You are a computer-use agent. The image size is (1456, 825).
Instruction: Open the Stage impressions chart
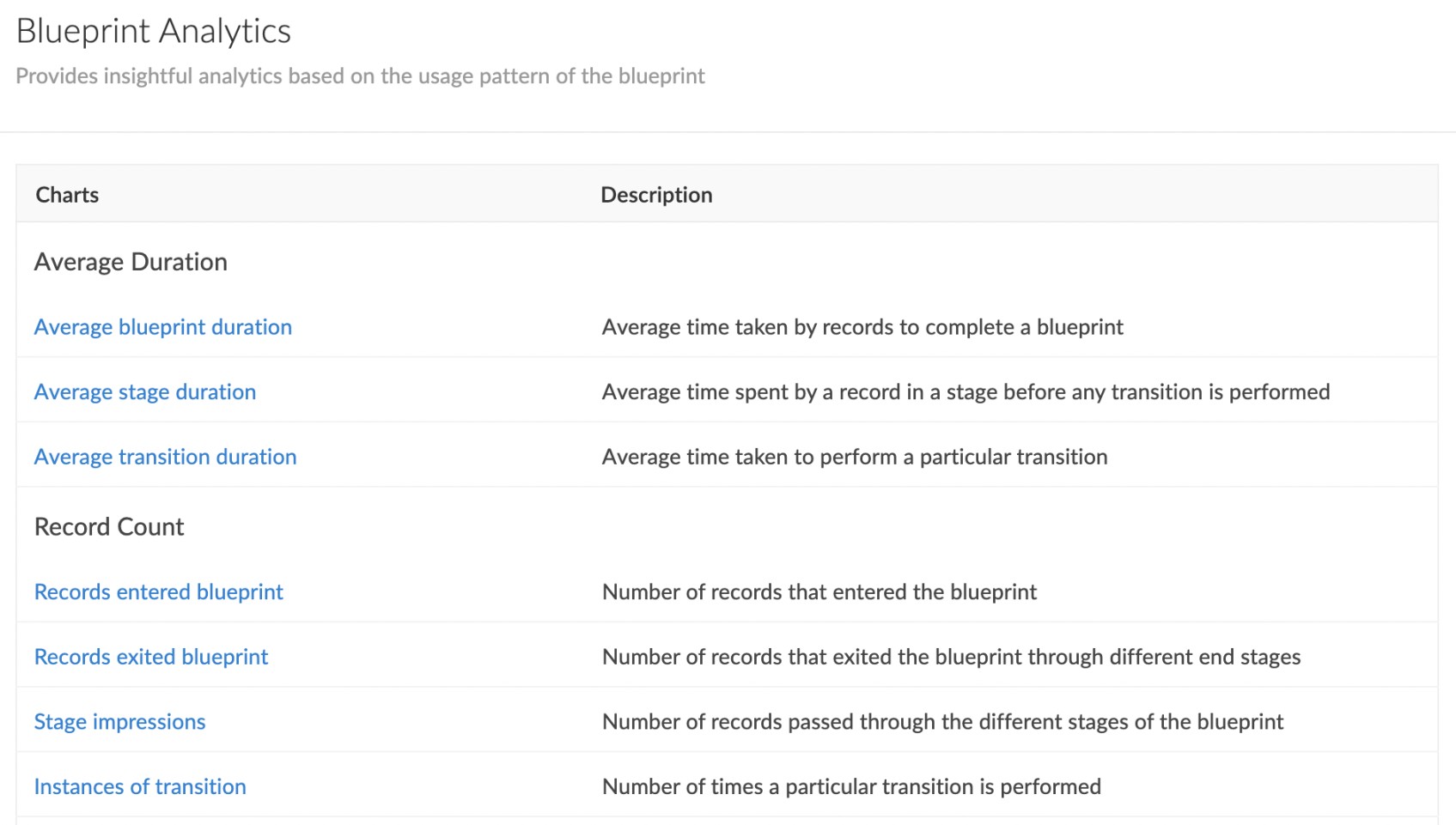pos(119,722)
